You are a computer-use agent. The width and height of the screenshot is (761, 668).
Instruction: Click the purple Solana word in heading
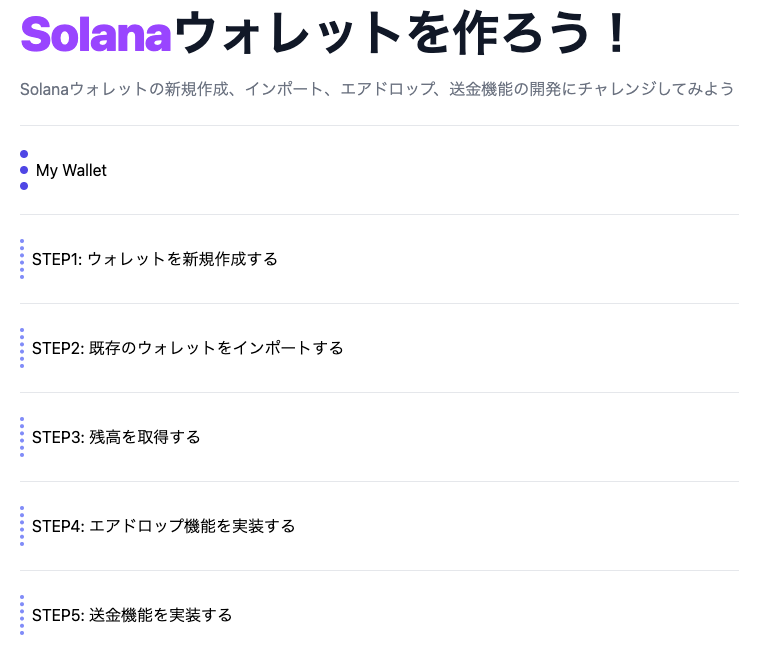[x=96, y=34]
